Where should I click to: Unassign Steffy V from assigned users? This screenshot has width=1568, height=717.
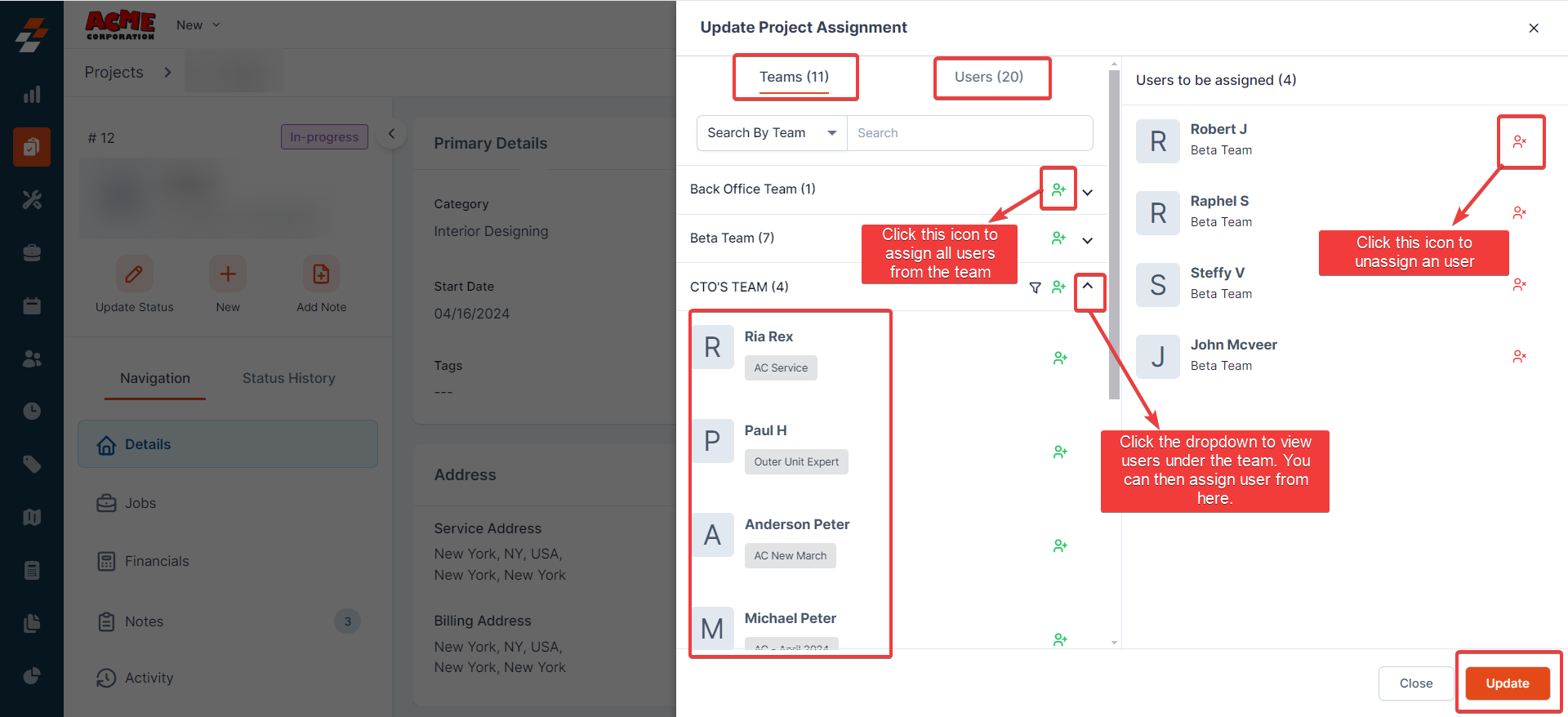coord(1519,284)
